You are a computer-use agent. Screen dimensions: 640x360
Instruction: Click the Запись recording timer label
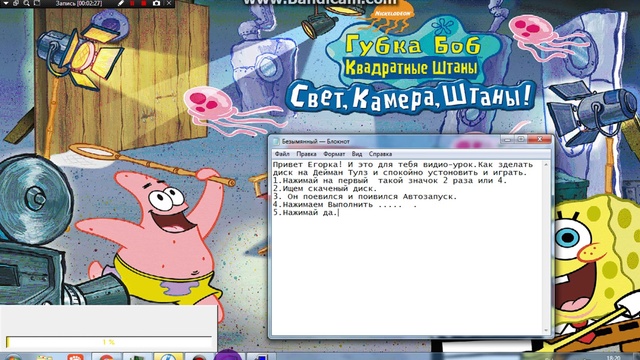(x=78, y=3)
